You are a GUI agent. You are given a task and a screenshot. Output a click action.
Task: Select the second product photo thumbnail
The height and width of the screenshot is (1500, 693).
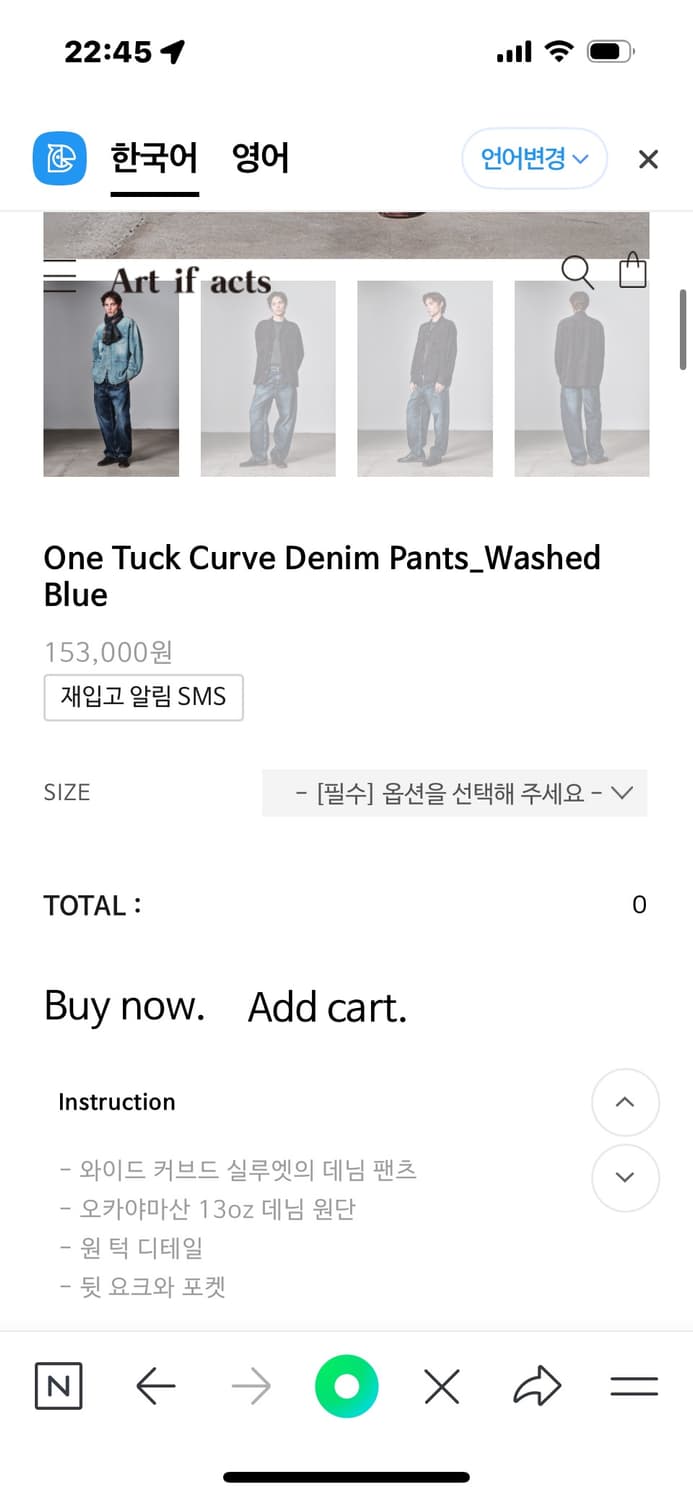click(268, 378)
